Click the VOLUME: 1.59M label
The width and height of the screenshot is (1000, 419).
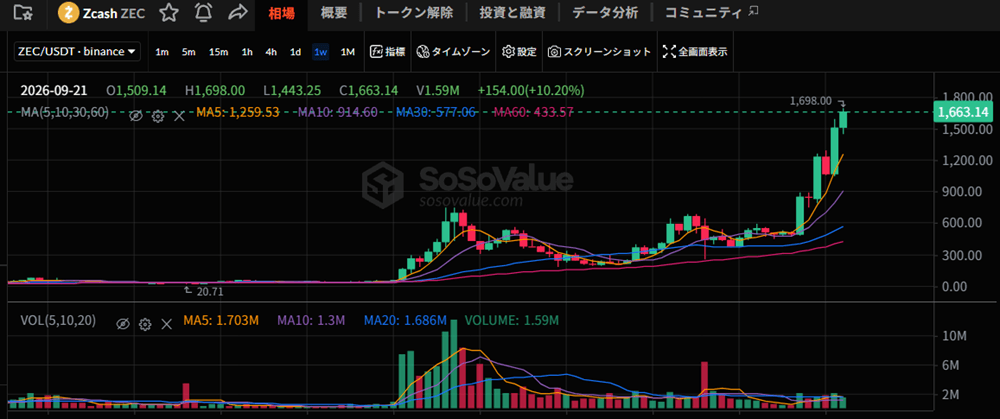point(512,321)
